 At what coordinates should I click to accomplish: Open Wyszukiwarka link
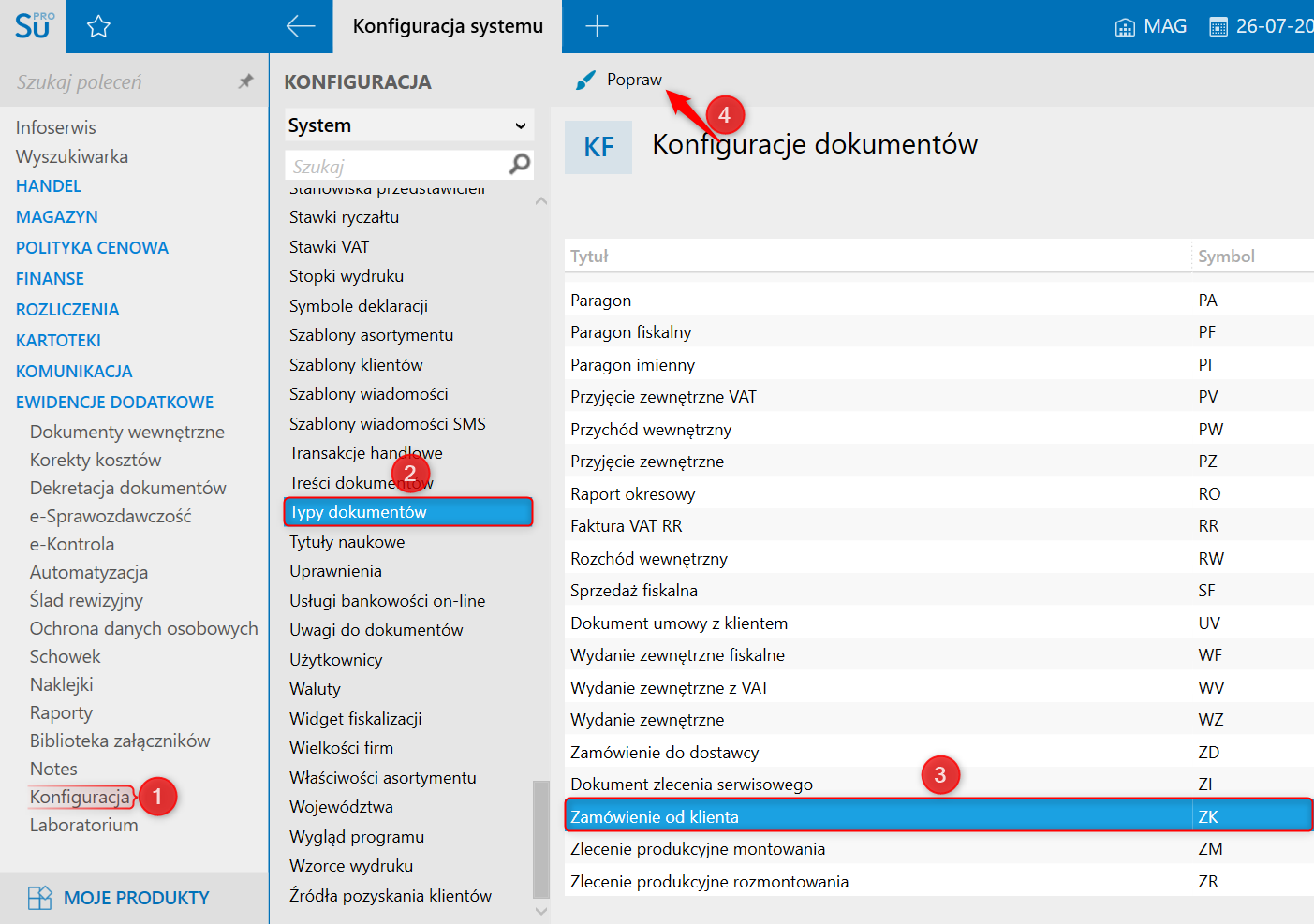tap(72, 156)
